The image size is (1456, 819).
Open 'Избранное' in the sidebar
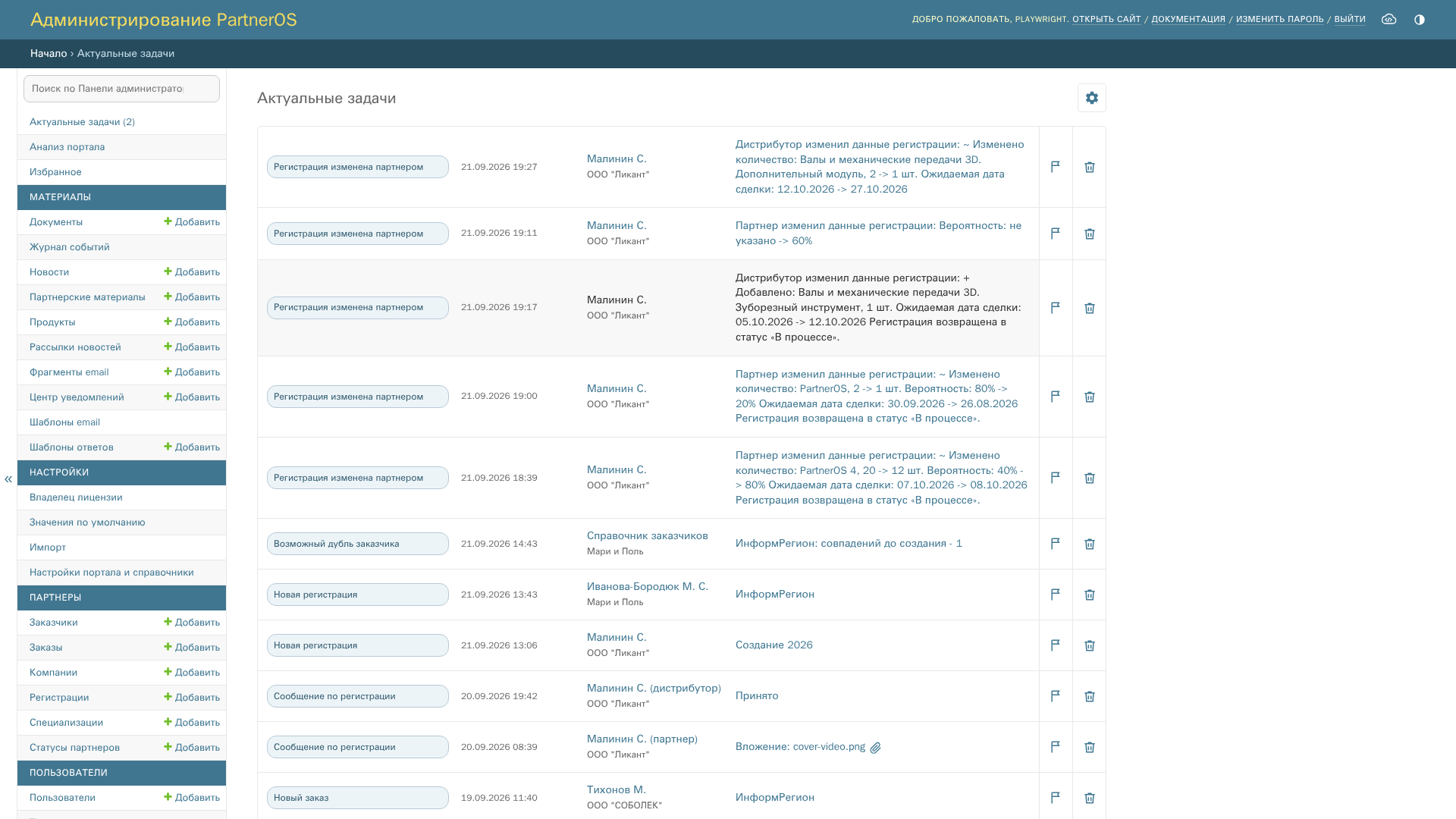[55, 172]
